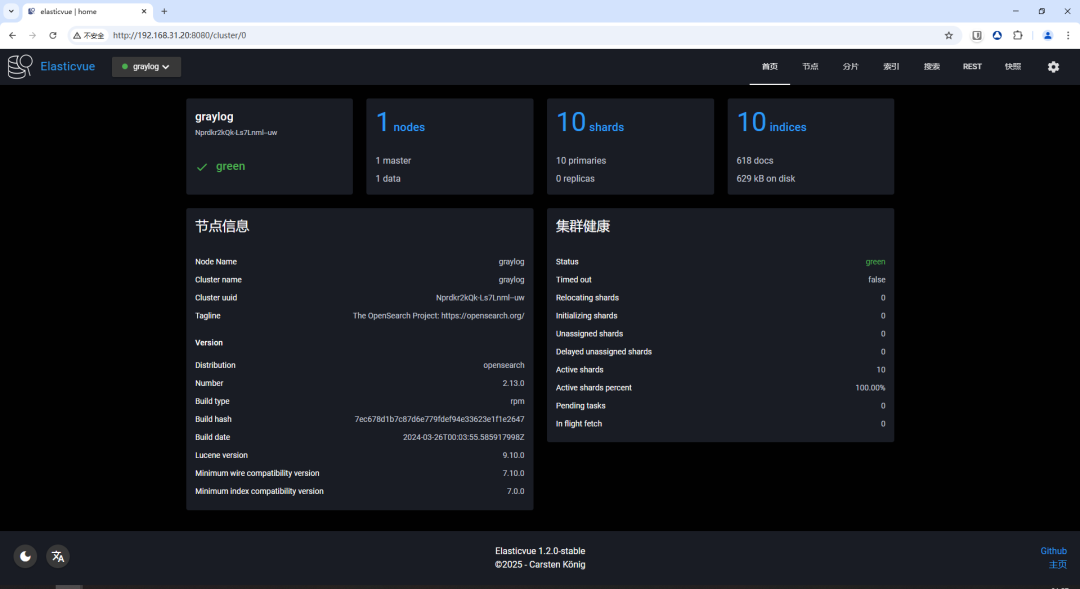Go back in browser history
Image resolution: width=1080 pixels, height=589 pixels.
click(12, 35)
